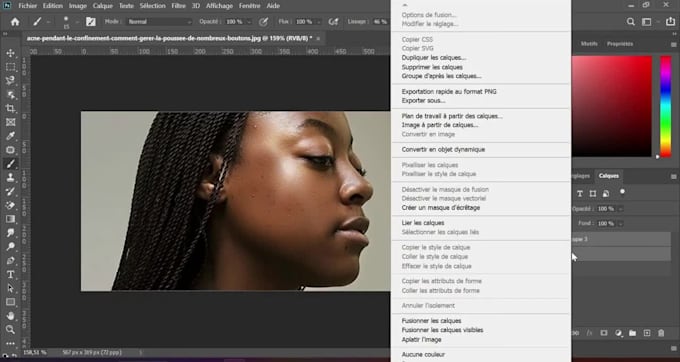
Task: Select the Clone Stamp tool
Action: 10,178
